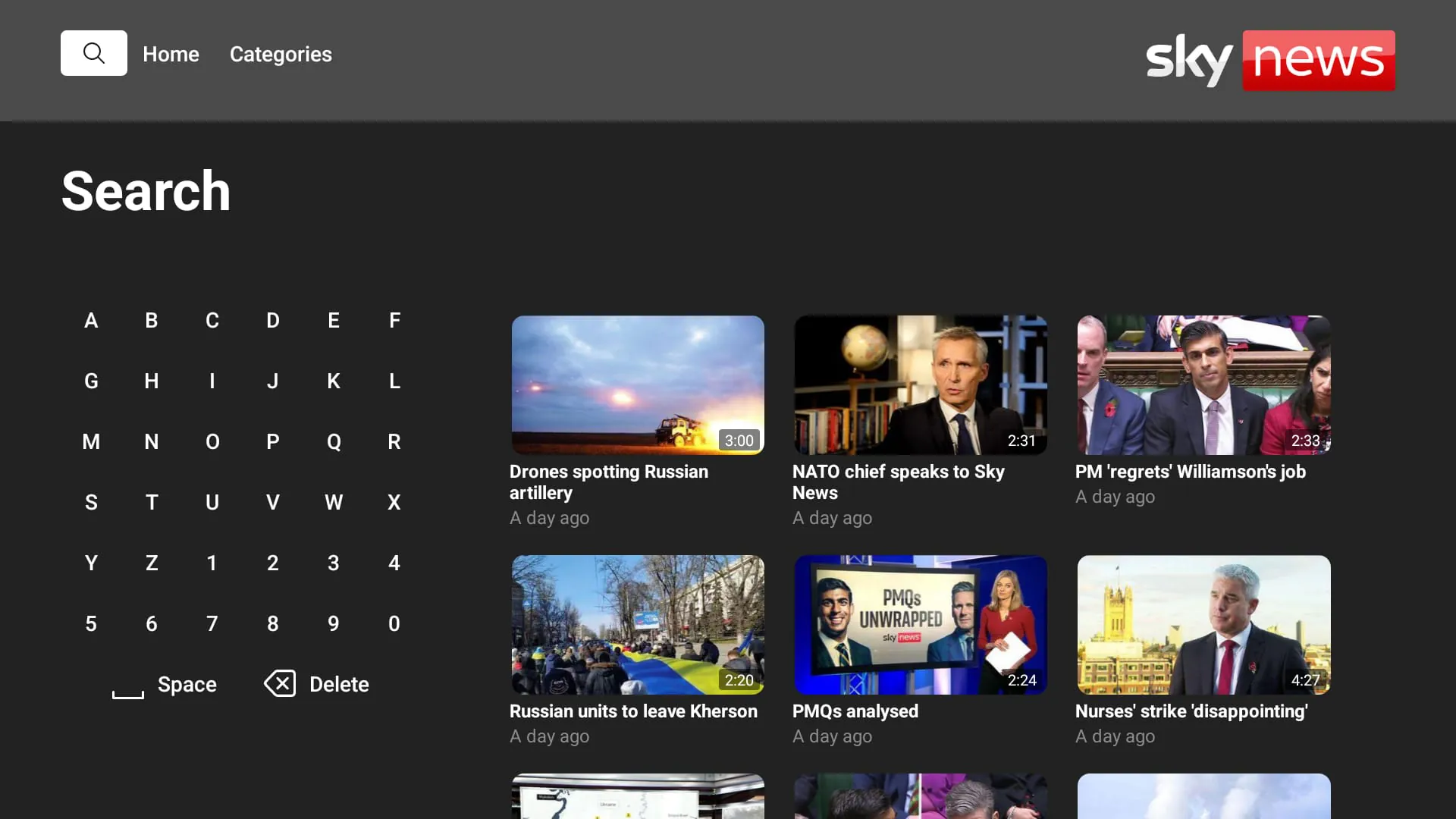Viewport: 1456px width, 819px height.
Task: Play the PMQs analysed video
Action: (920, 624)
